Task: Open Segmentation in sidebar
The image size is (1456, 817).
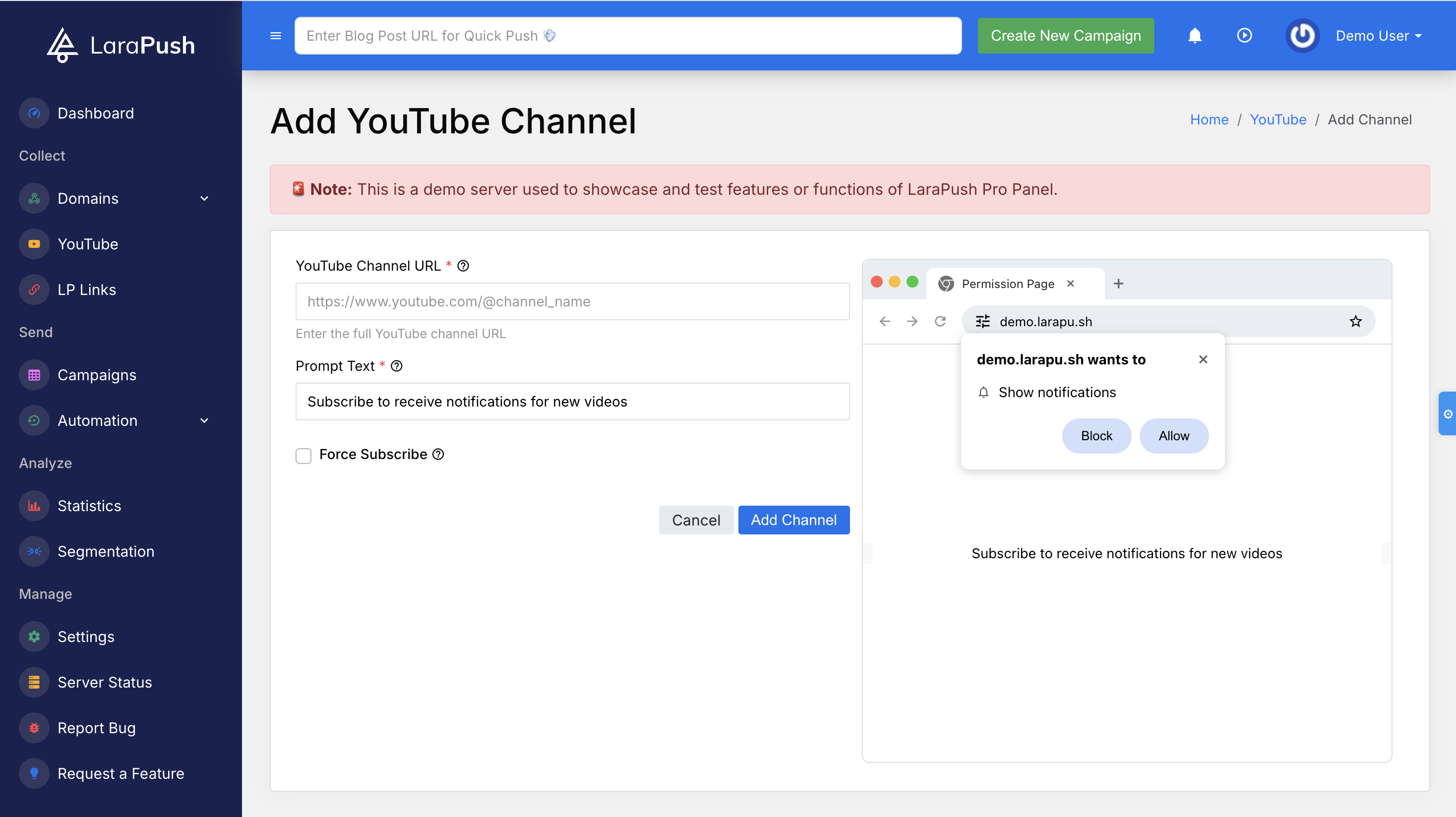Action: 106,551
